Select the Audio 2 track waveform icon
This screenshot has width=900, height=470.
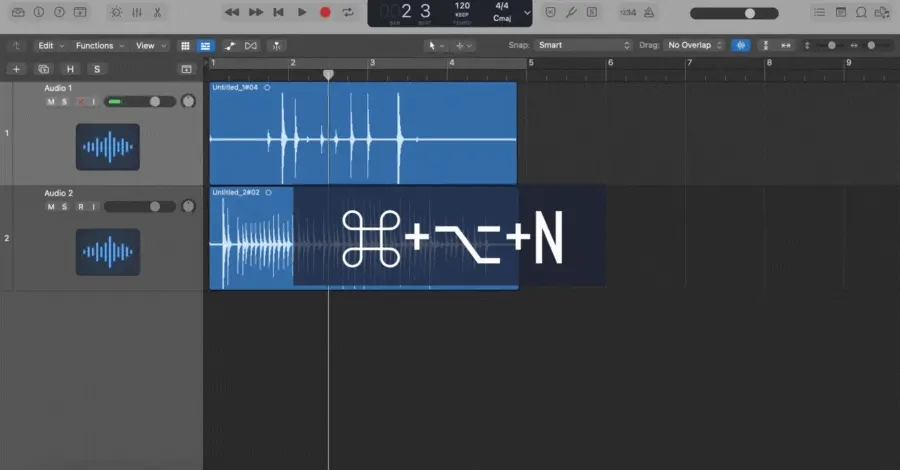(108, 252)
